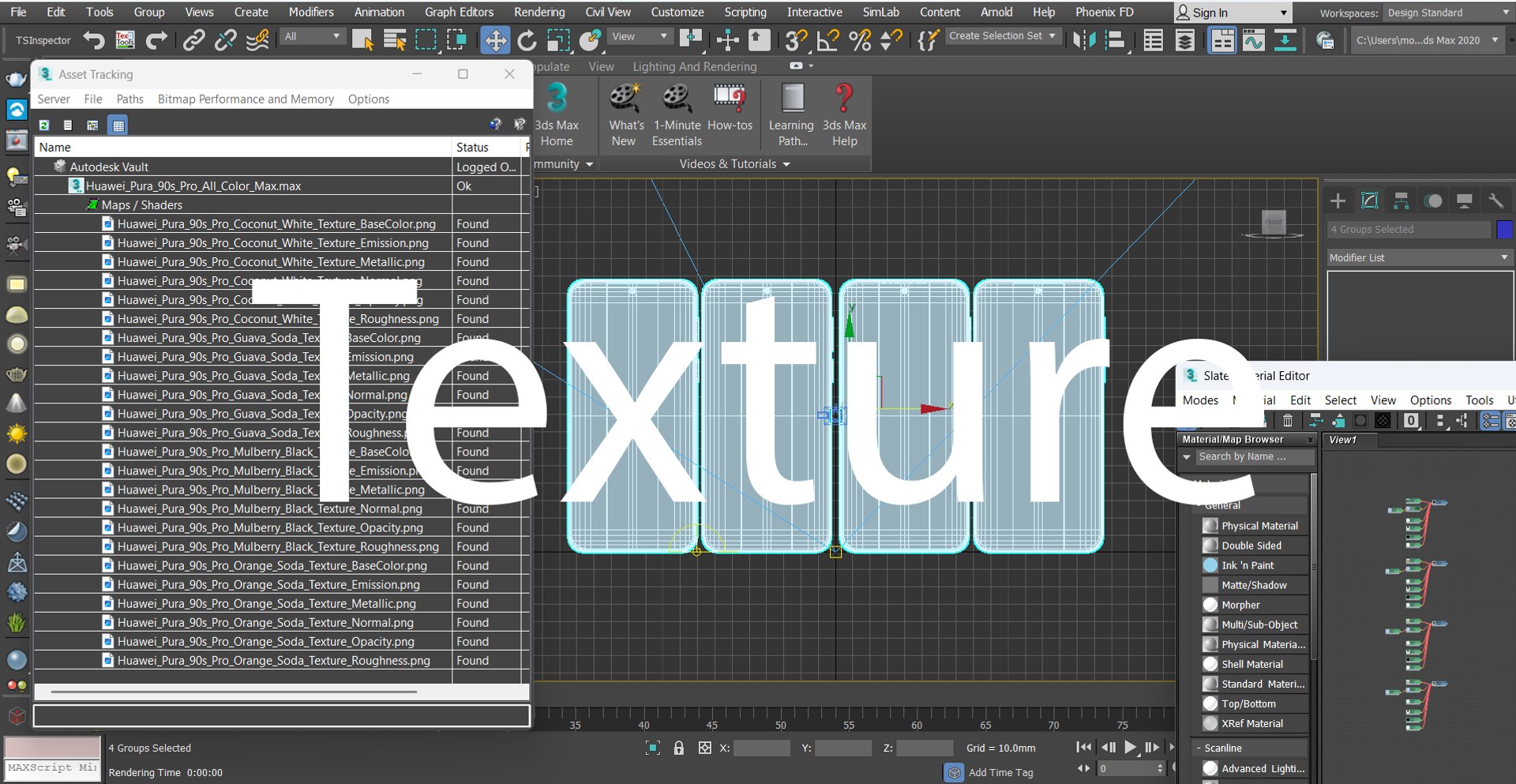Activate the Select and Link tool

[x=194, y=39]
